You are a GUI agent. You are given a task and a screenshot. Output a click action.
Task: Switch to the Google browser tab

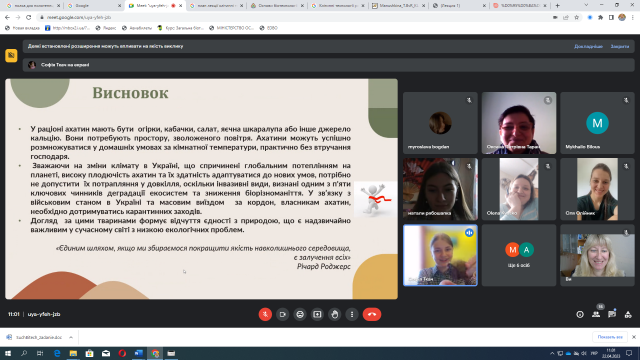click(x=94, y=6)
